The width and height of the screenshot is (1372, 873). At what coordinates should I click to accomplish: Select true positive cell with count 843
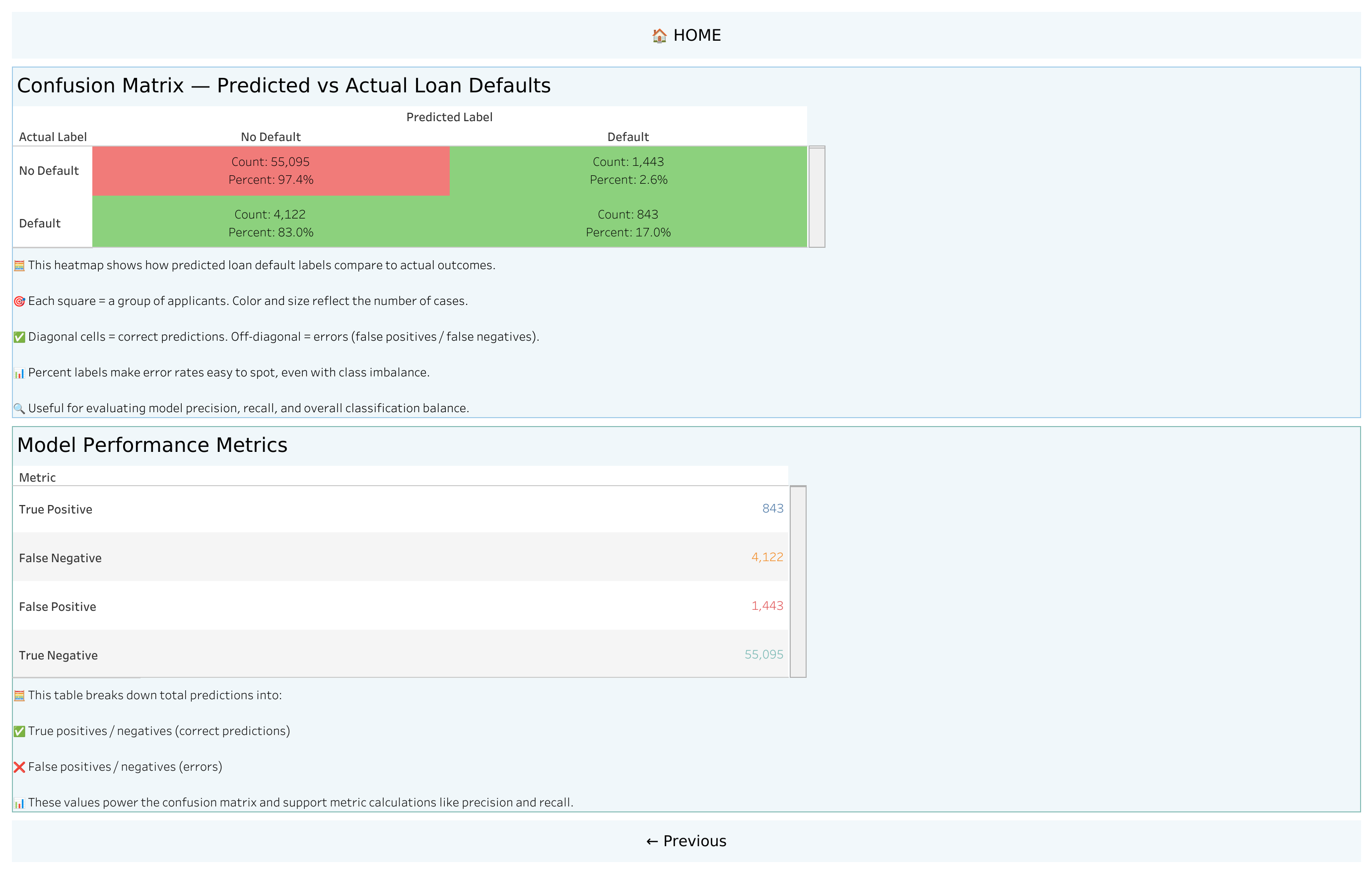click(628, 223)
